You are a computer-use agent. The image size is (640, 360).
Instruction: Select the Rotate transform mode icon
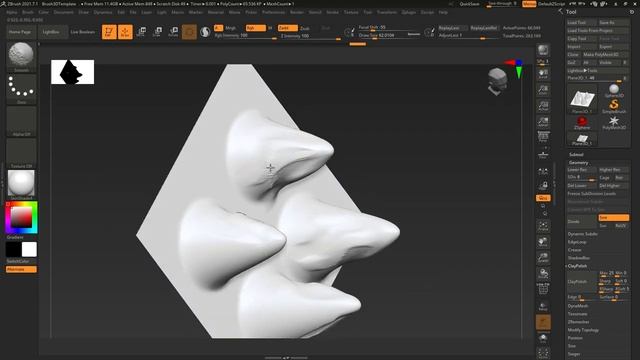click(x=173, y=31)
